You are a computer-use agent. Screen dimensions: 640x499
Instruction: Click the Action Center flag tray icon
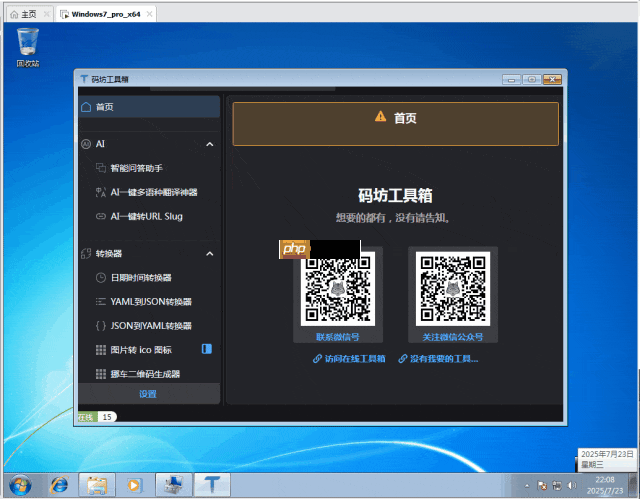(542, 486)
